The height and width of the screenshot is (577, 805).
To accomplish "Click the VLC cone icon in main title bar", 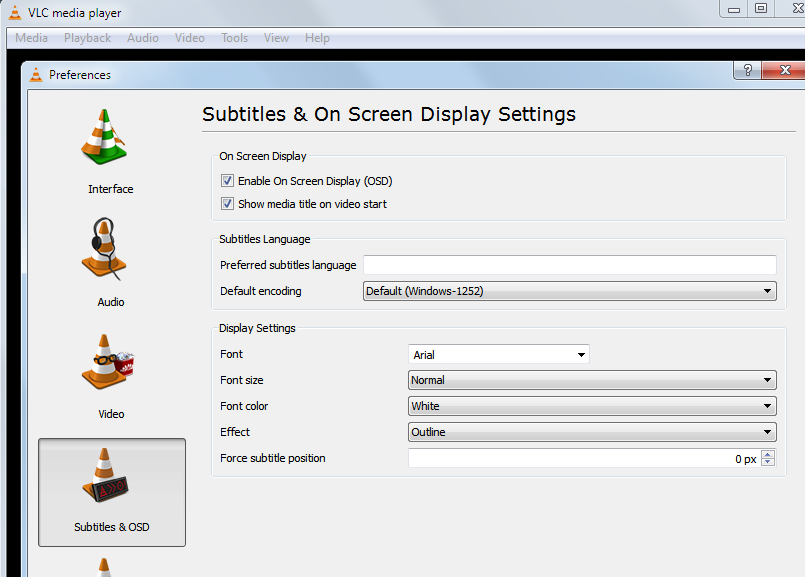I will pyautogui.click(x=15, y=13).
